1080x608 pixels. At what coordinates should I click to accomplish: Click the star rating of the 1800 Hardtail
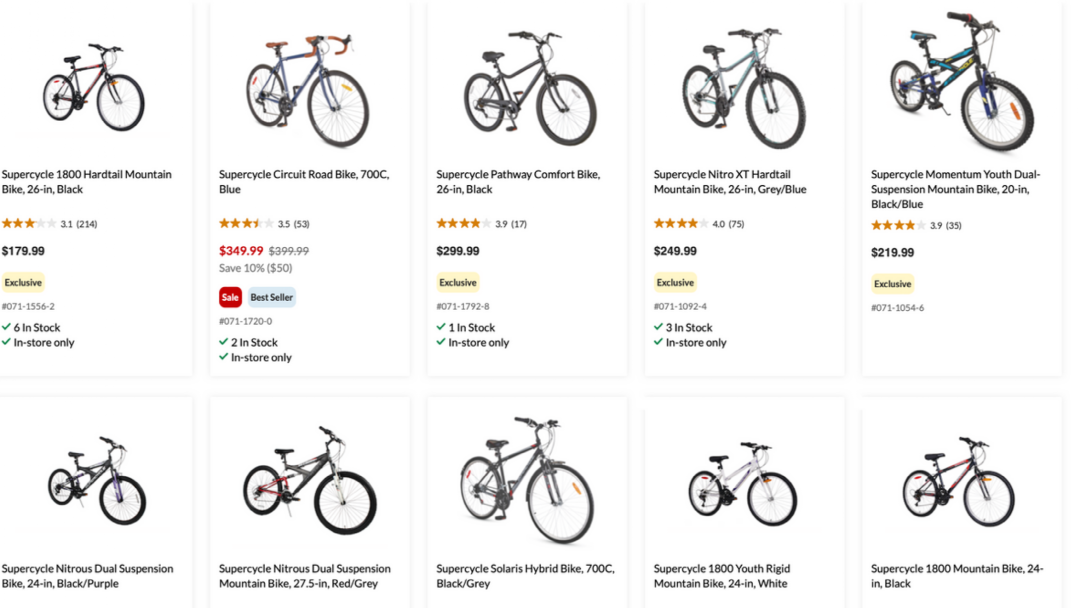click(29, 224)
